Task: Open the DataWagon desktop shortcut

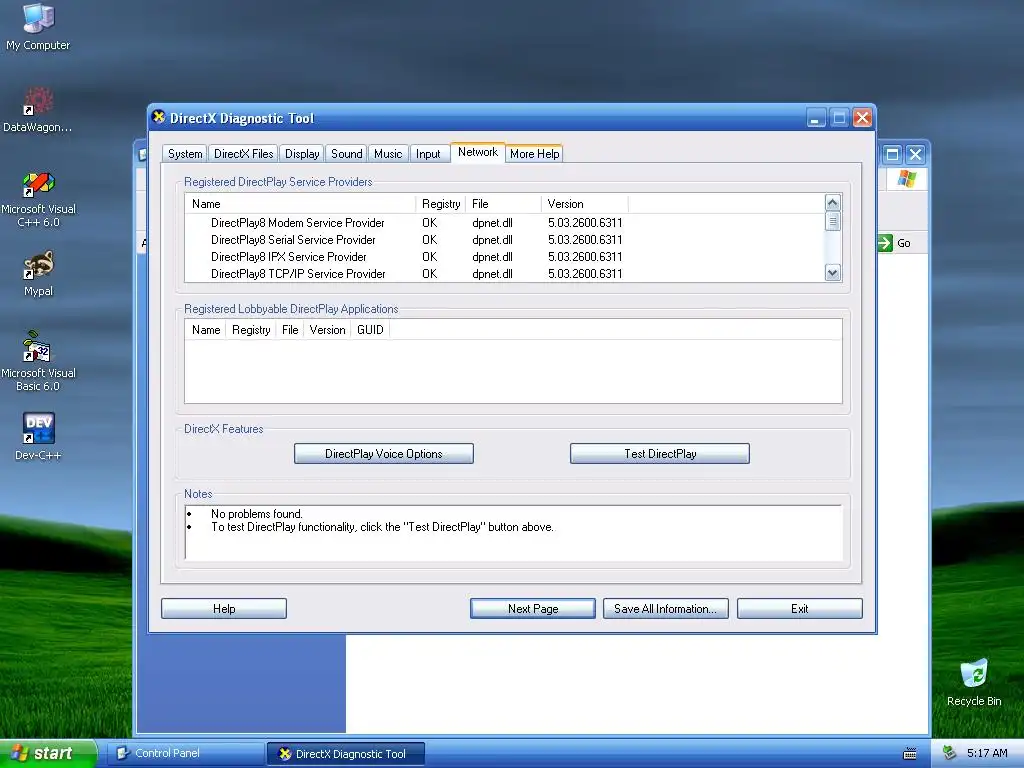Action: [38, 109]
